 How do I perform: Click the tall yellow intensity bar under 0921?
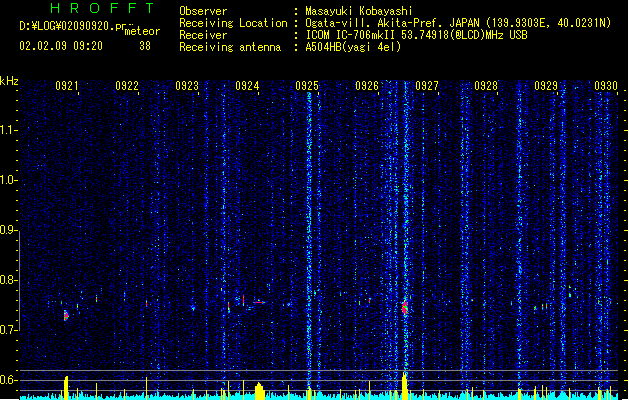click(x=66, y=388)
